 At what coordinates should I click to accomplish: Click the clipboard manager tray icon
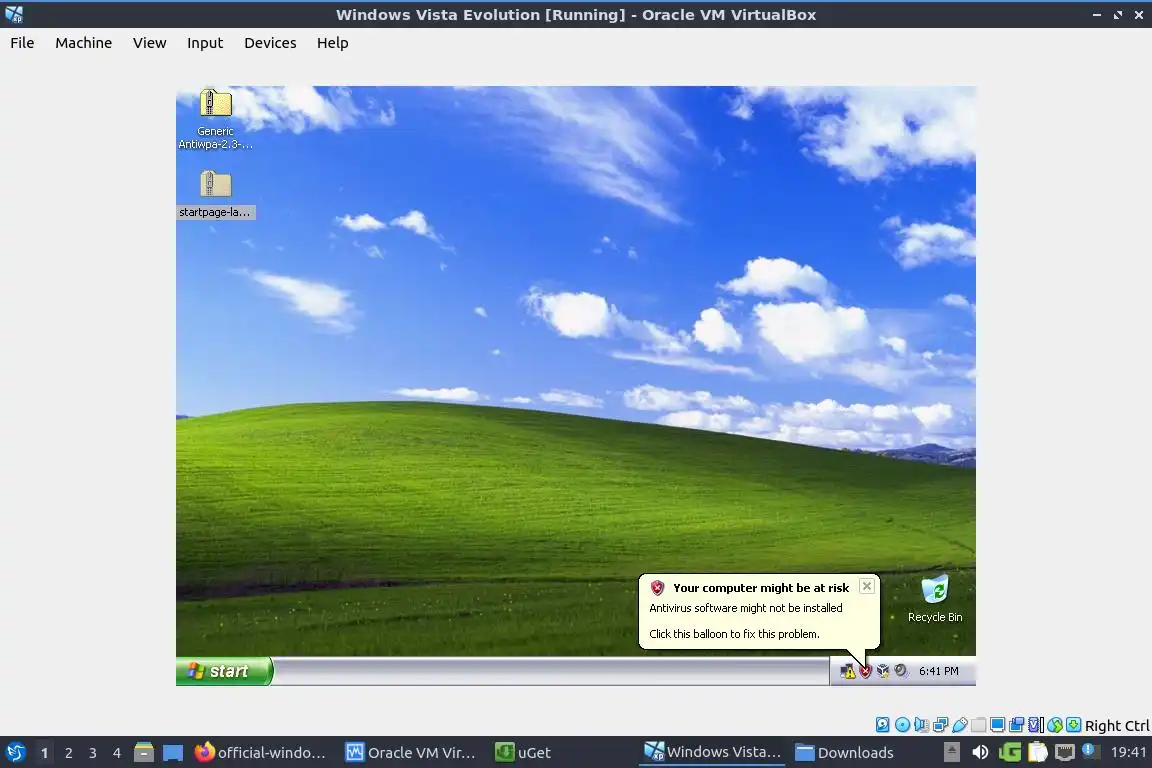(1037, 752)
